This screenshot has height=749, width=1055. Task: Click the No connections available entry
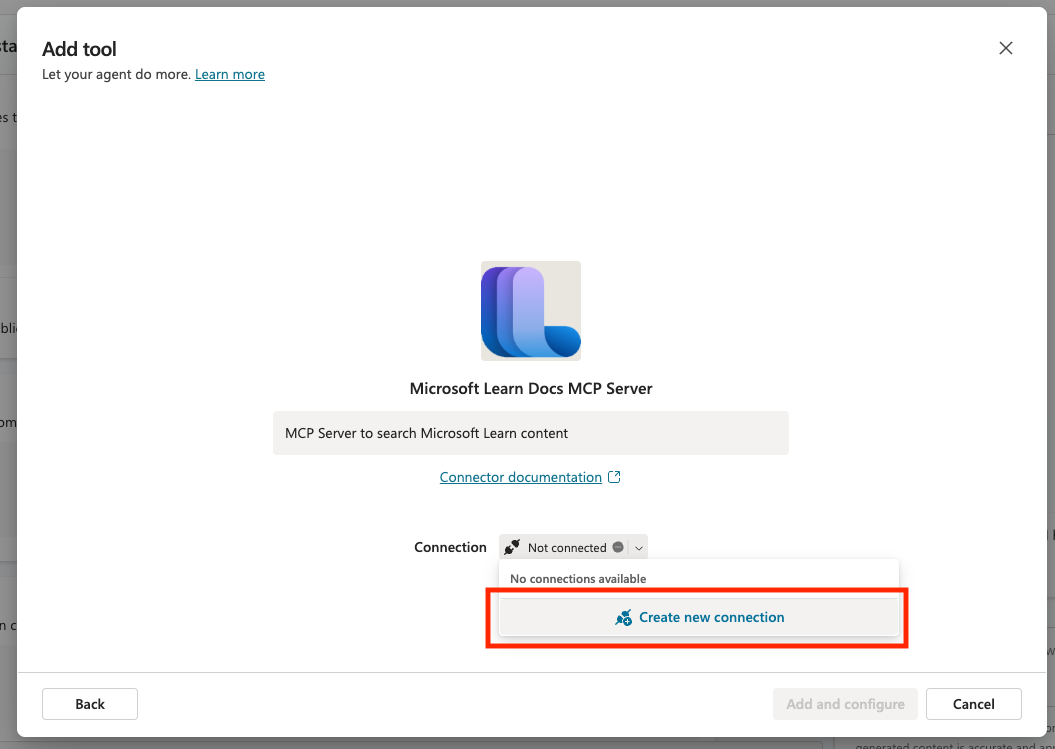[x=578, y=579]
